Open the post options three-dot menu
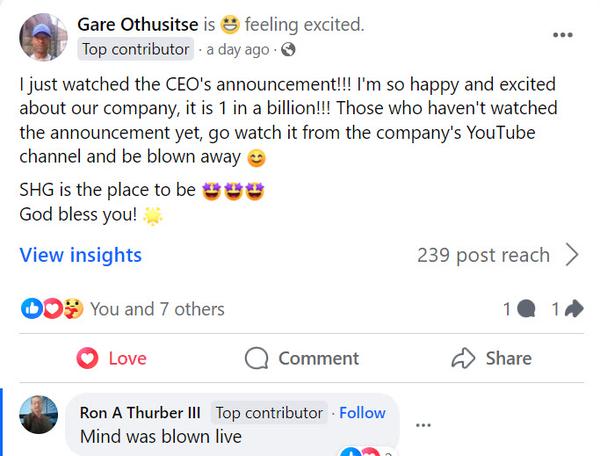Viewport: 600px width, 456px height. pyautogui.click(x=563, y=35)
